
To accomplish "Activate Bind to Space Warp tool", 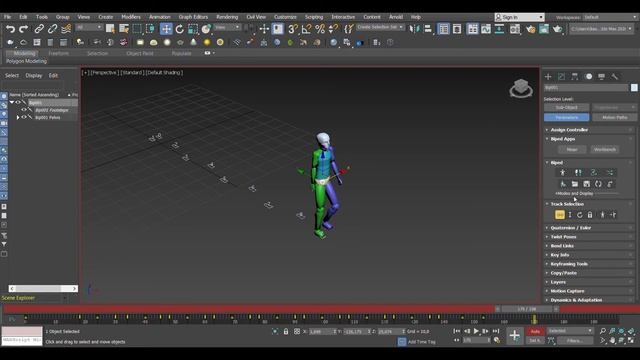I will [x=66, y=29].
